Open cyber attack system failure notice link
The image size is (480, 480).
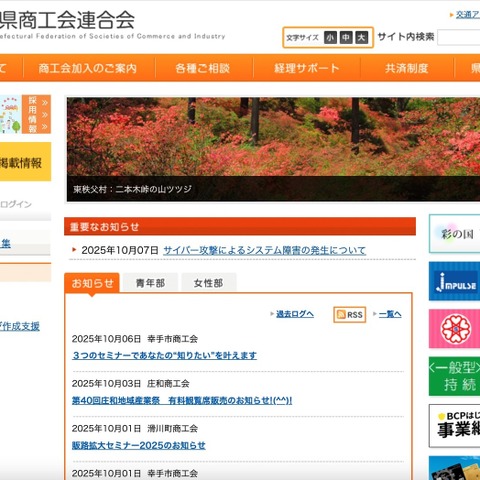264,250
